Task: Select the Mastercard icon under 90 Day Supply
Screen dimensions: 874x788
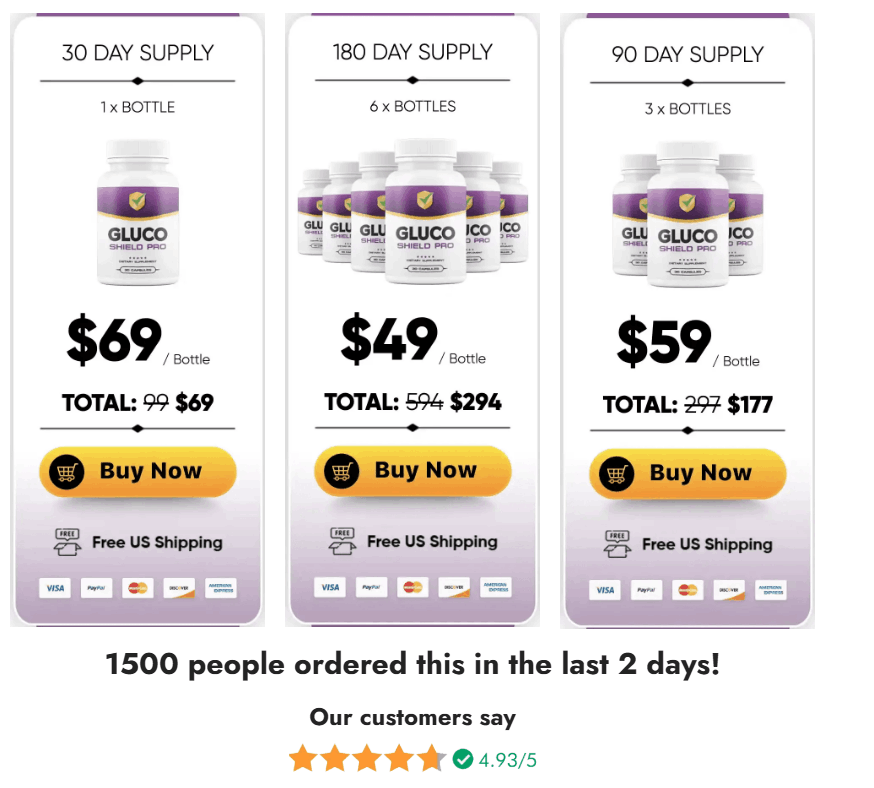Action: pyautogui.click(x=687, y=590)
